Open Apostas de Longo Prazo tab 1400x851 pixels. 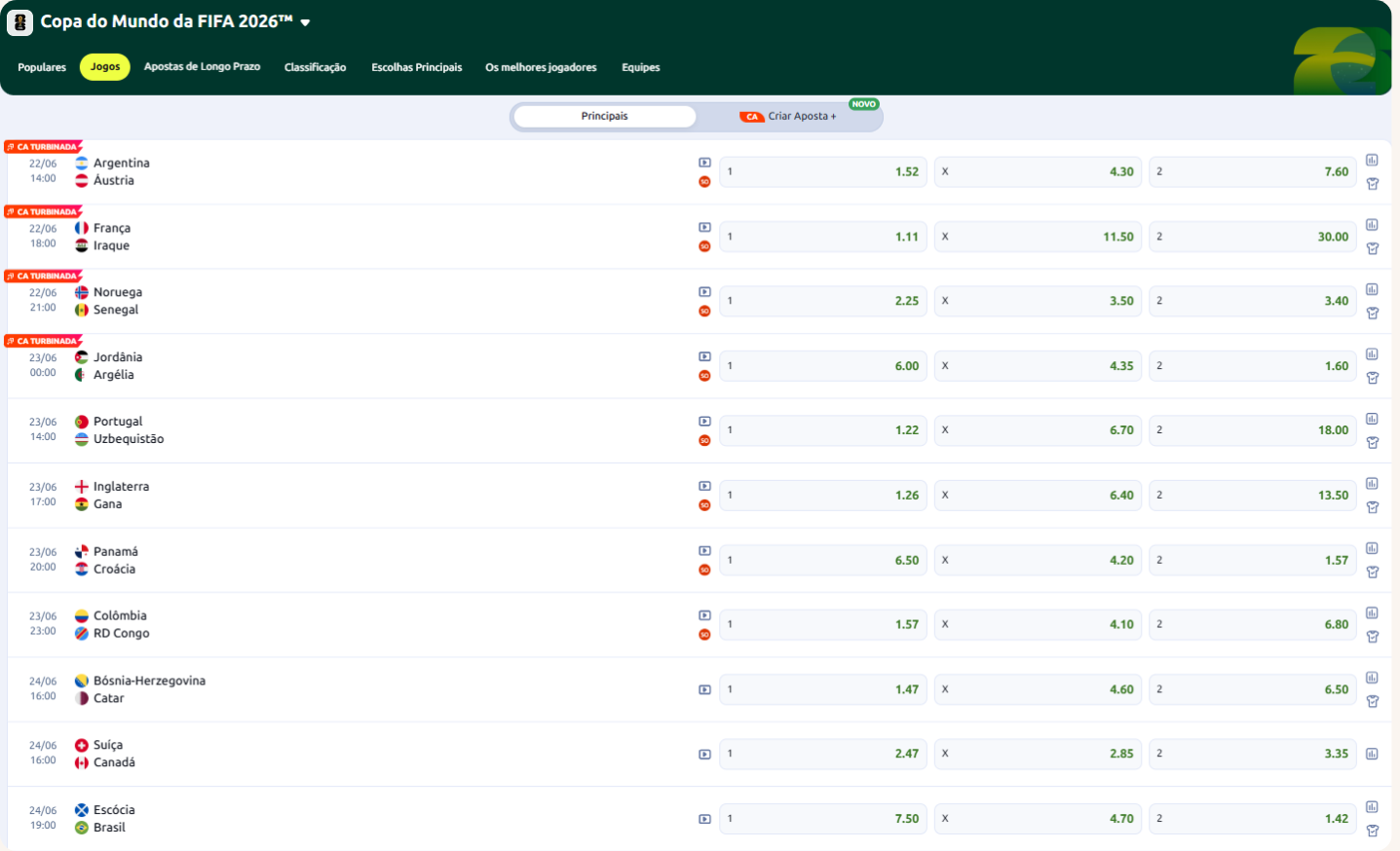[202, 66]
